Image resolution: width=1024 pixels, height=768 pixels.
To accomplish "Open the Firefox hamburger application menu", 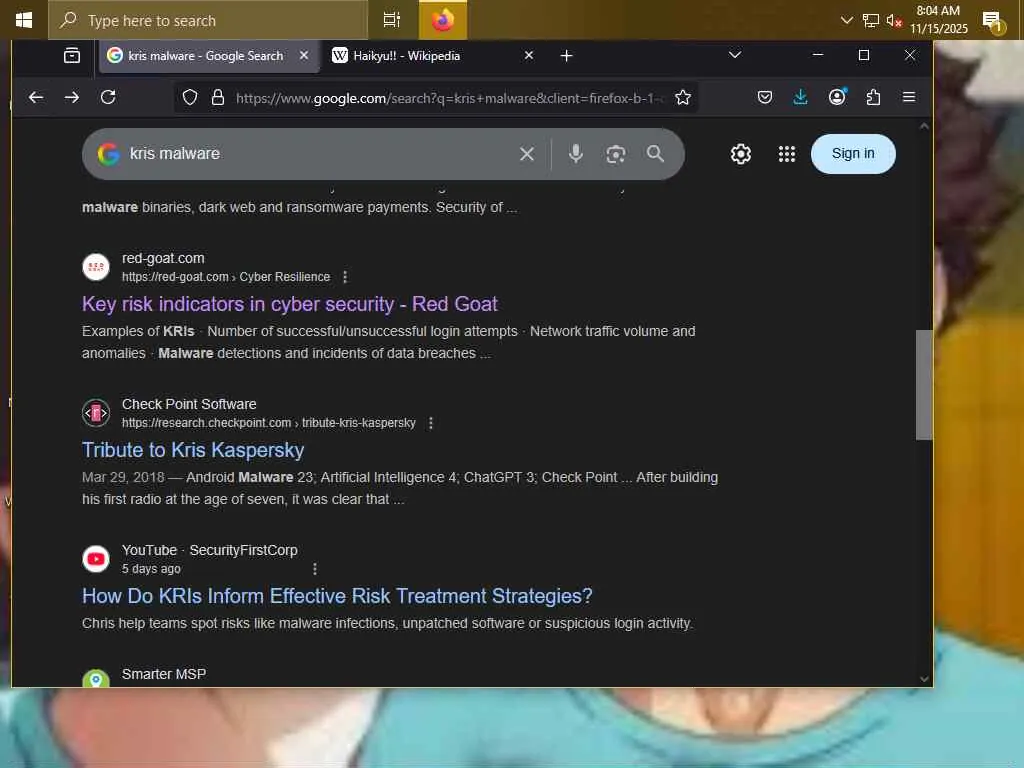I will click(909, 97).
